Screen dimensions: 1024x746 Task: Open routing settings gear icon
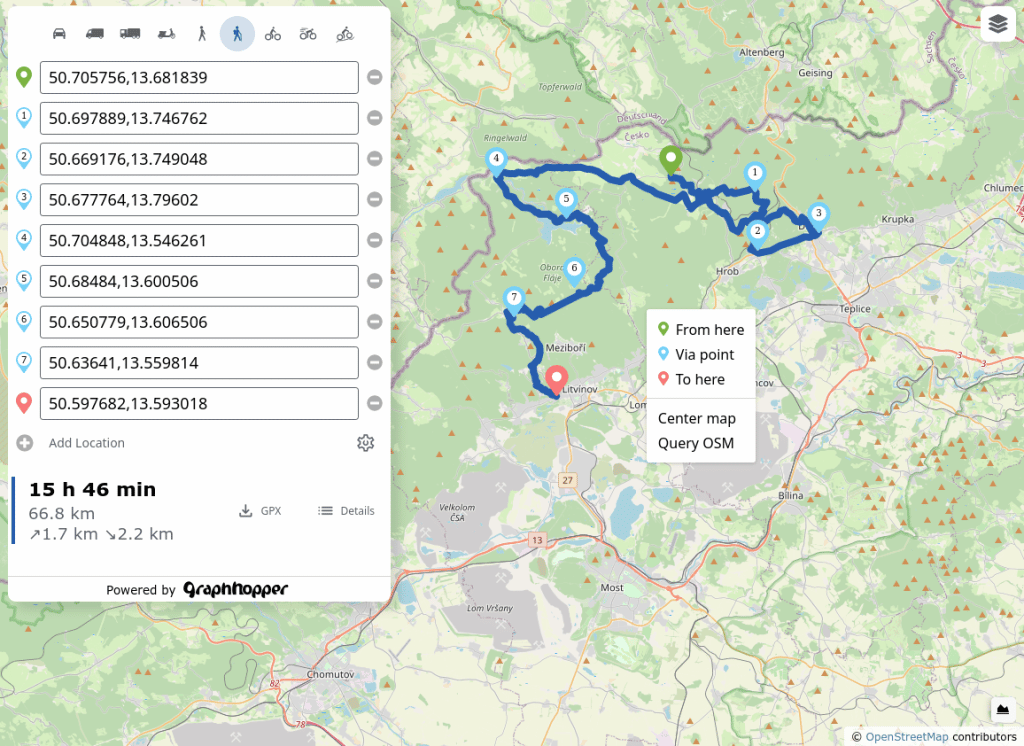click(366, 443)
